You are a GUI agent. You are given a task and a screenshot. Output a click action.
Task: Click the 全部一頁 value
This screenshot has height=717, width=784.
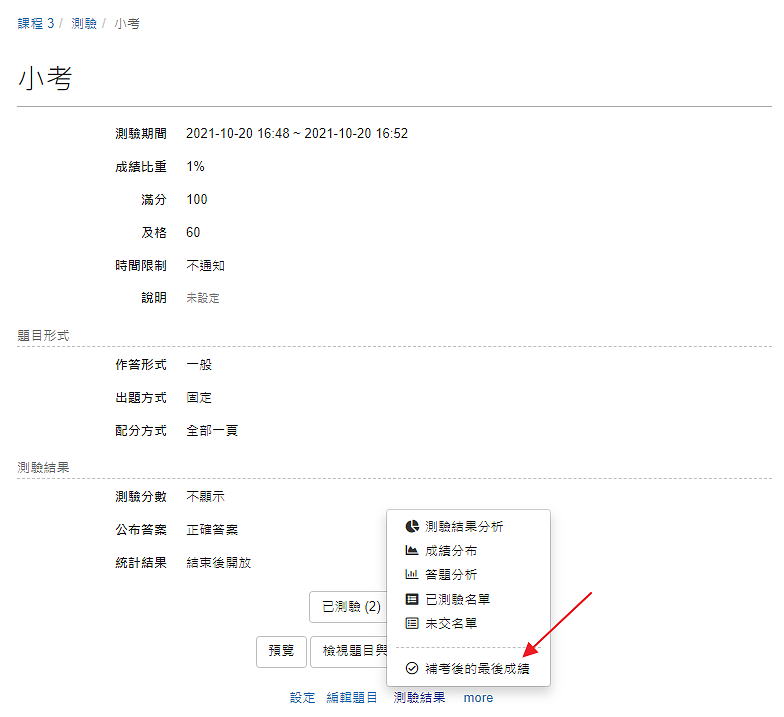(212, 430)
